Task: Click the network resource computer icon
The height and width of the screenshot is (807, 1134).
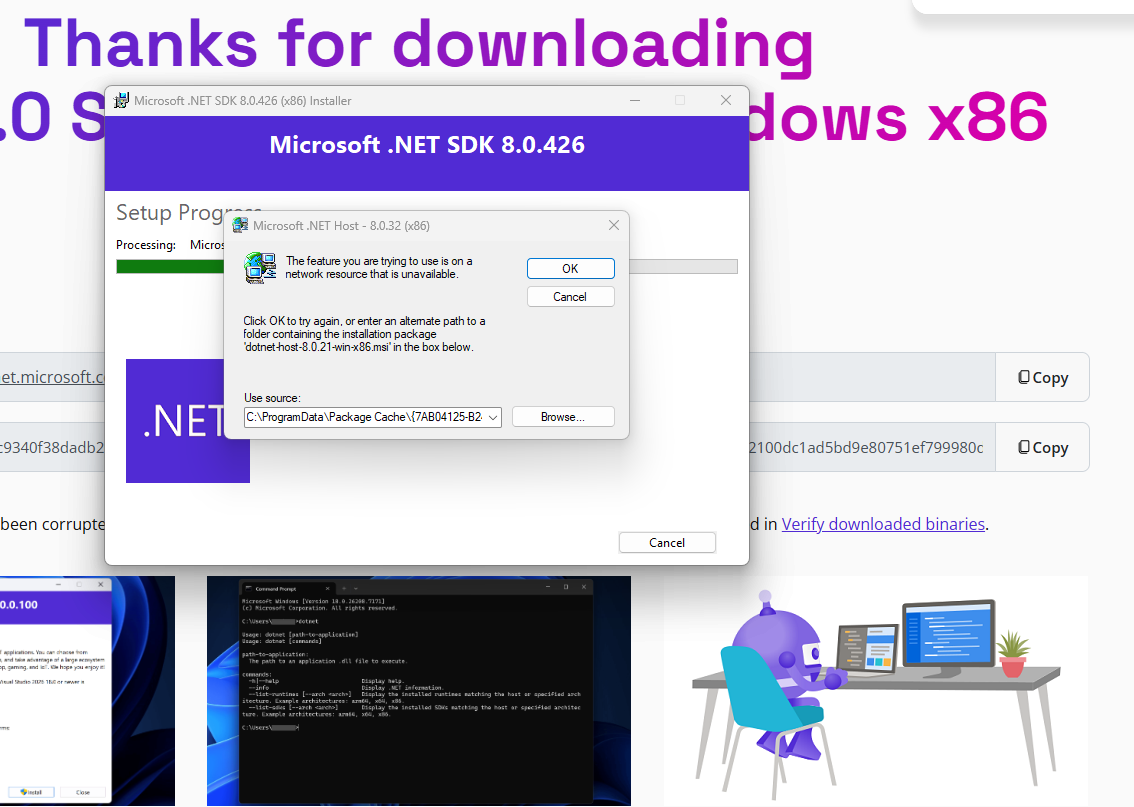Action: [x=260, y=268]
